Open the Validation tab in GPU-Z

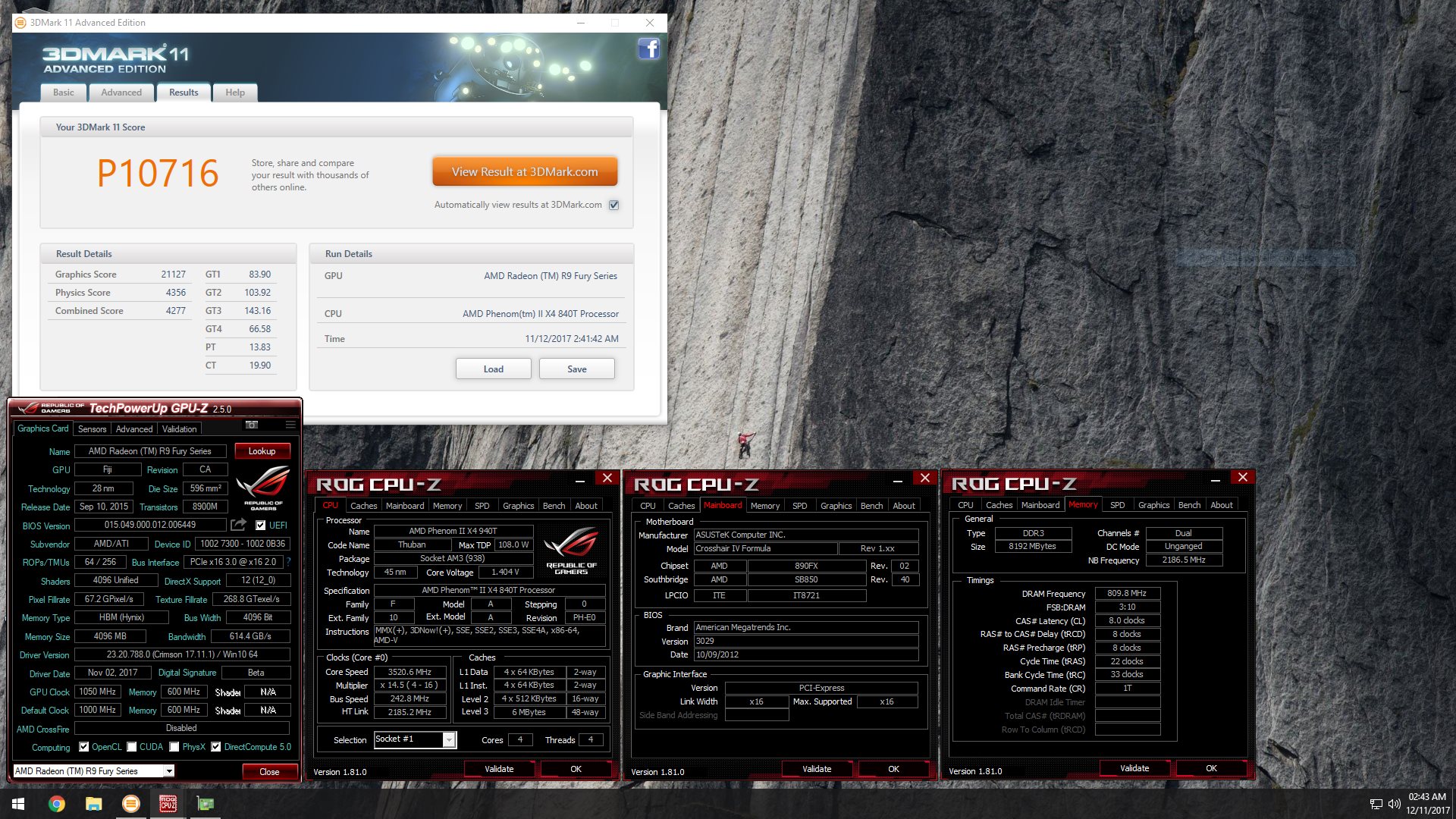click(x=180, y=429)
